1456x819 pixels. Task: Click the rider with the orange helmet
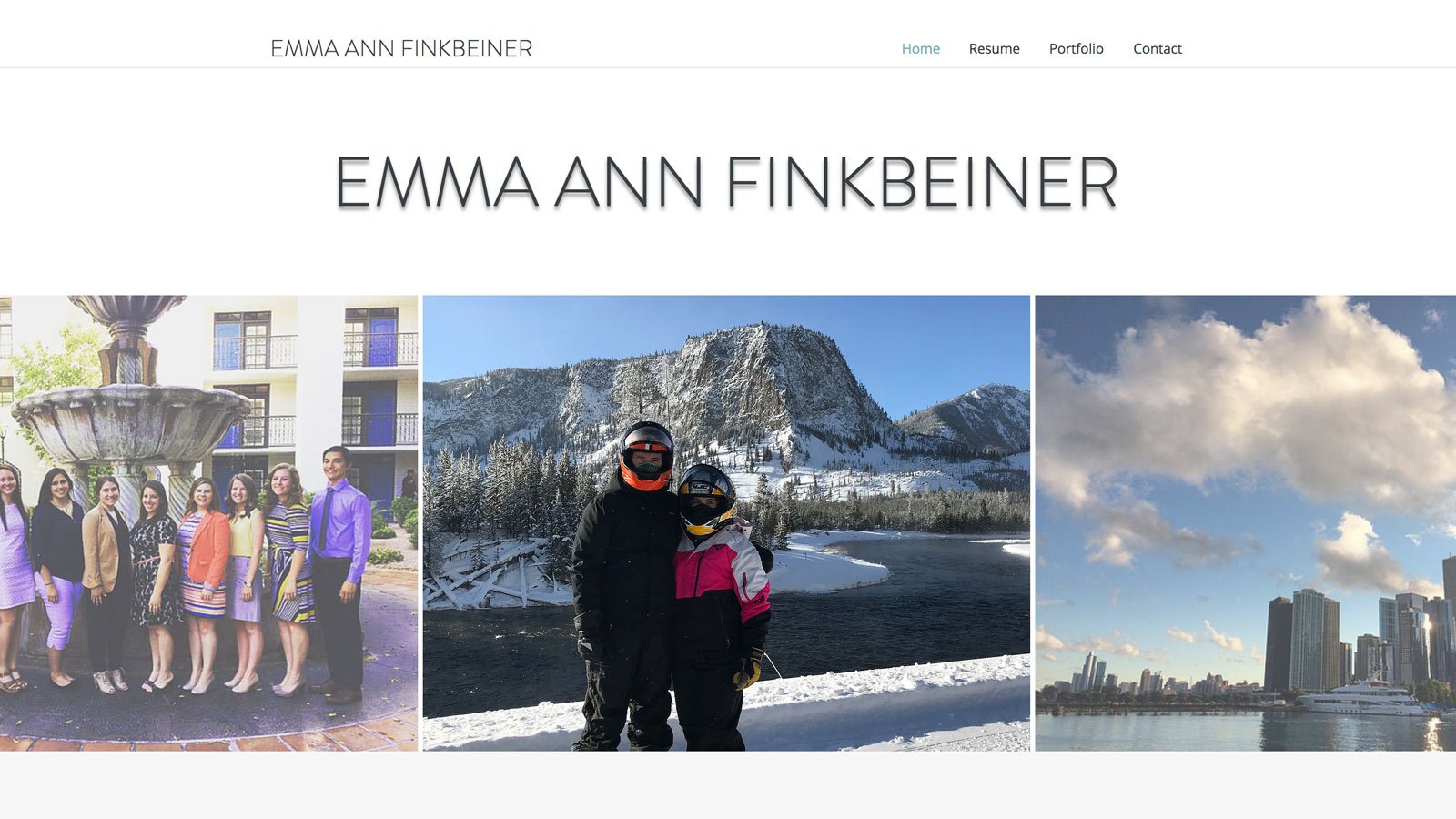coord(627,582)
